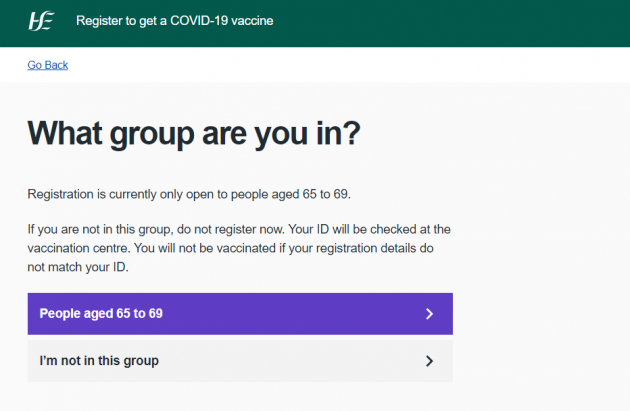
Task: Click the text not match your ID
Action: point(80,266)
